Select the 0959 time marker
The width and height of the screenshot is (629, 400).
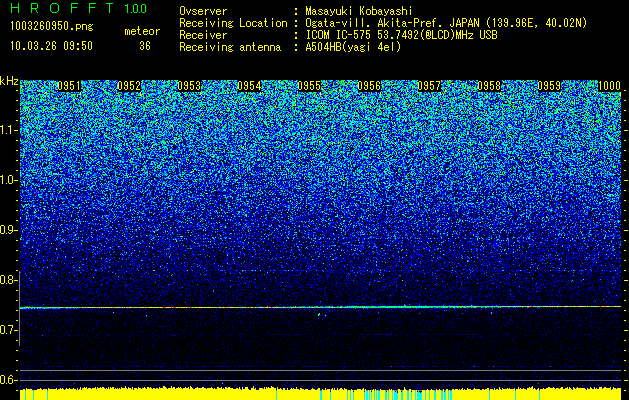tap(549, 86)
